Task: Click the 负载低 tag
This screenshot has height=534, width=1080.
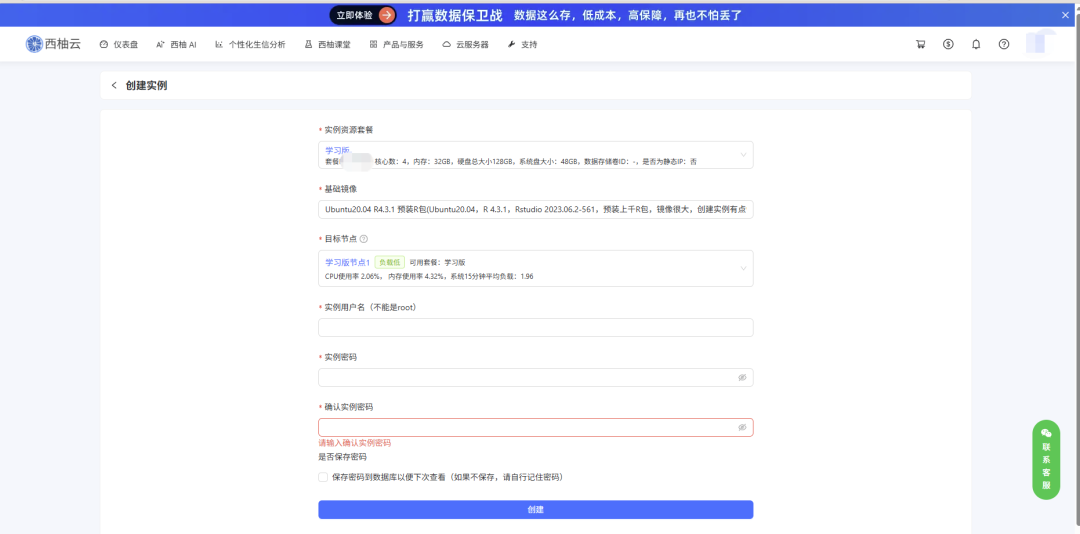Action: (390, 263)
